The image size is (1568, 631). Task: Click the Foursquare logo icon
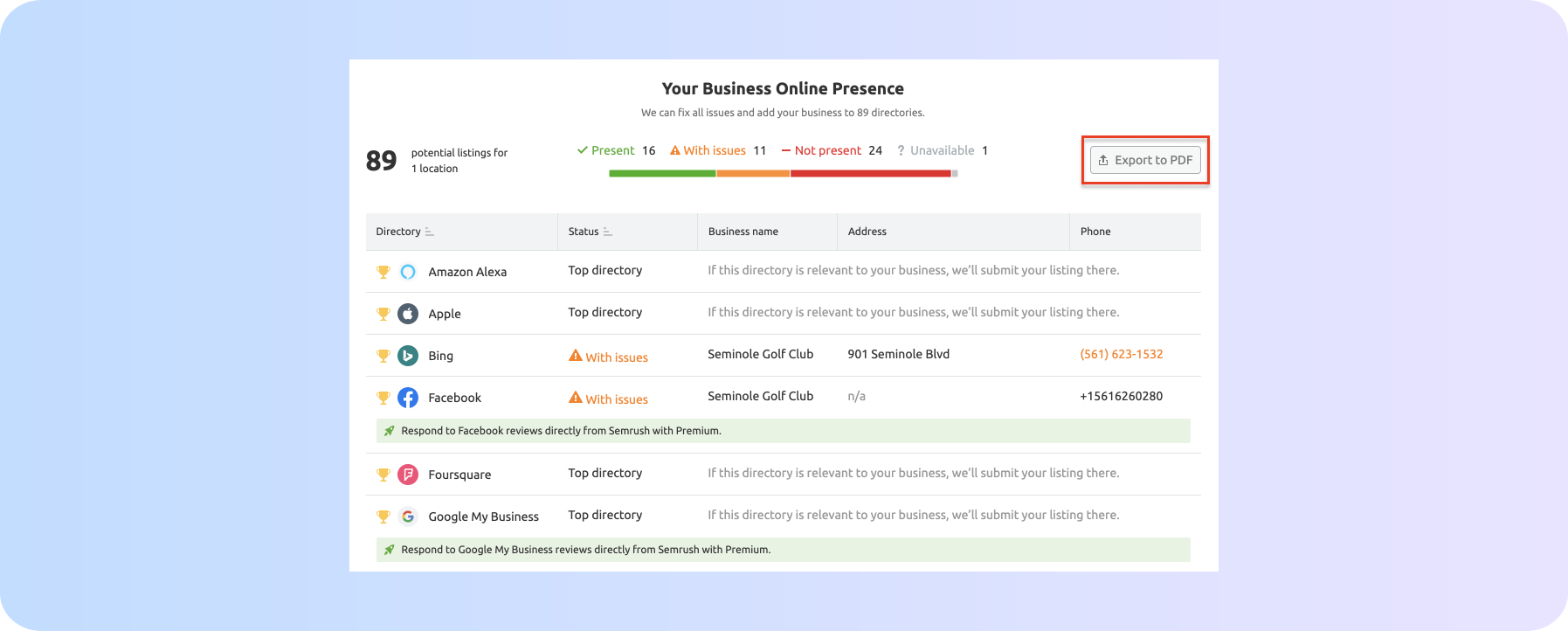click(408, 475)
